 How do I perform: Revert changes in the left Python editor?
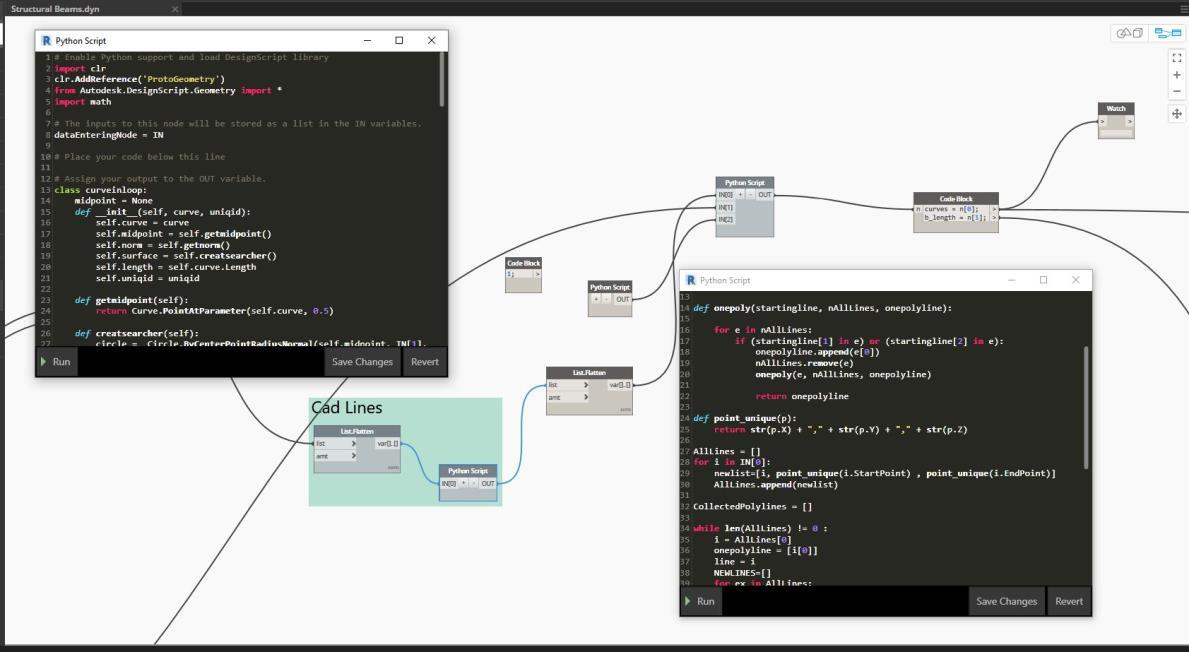tap(425, 362)
